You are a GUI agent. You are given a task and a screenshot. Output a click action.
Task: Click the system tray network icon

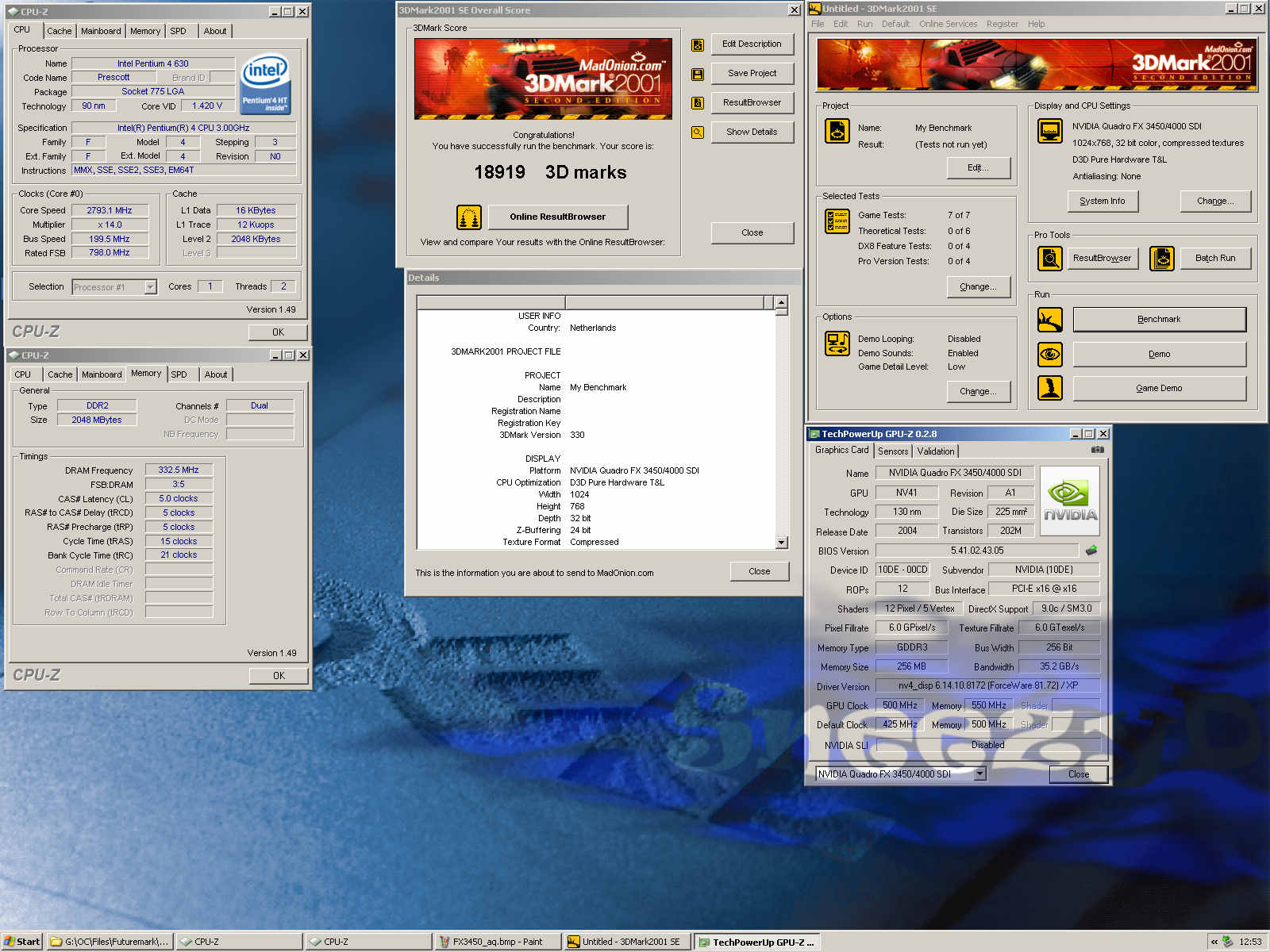click(x=1227, y=942)
